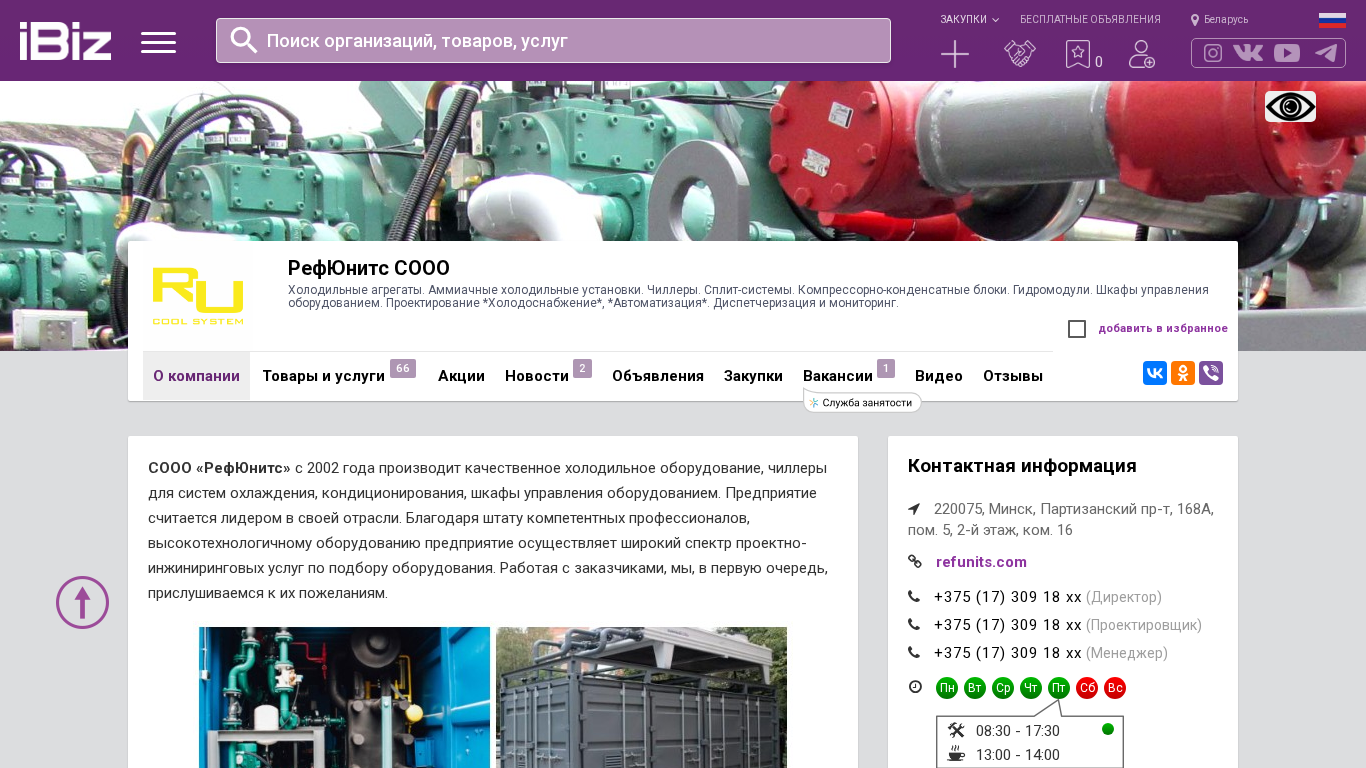Open iBiz YouTube channel
The image size is (1366, 768).
(x=1287, y=53)
